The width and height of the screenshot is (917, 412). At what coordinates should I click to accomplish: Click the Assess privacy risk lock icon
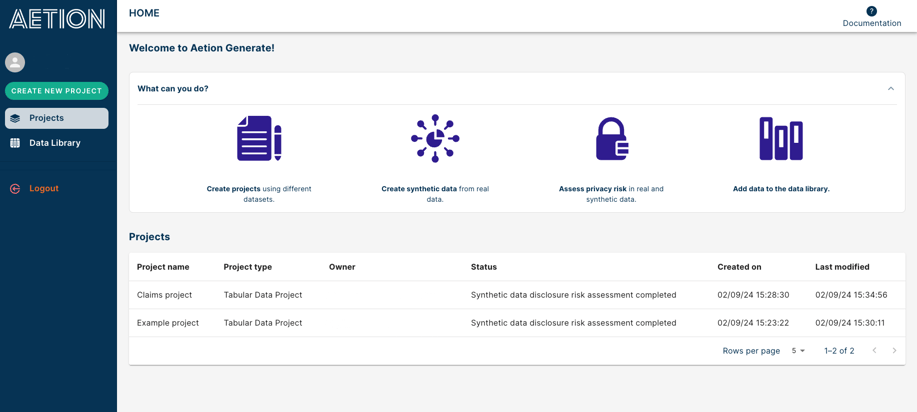pyautogui.click(x=611, y=139)
